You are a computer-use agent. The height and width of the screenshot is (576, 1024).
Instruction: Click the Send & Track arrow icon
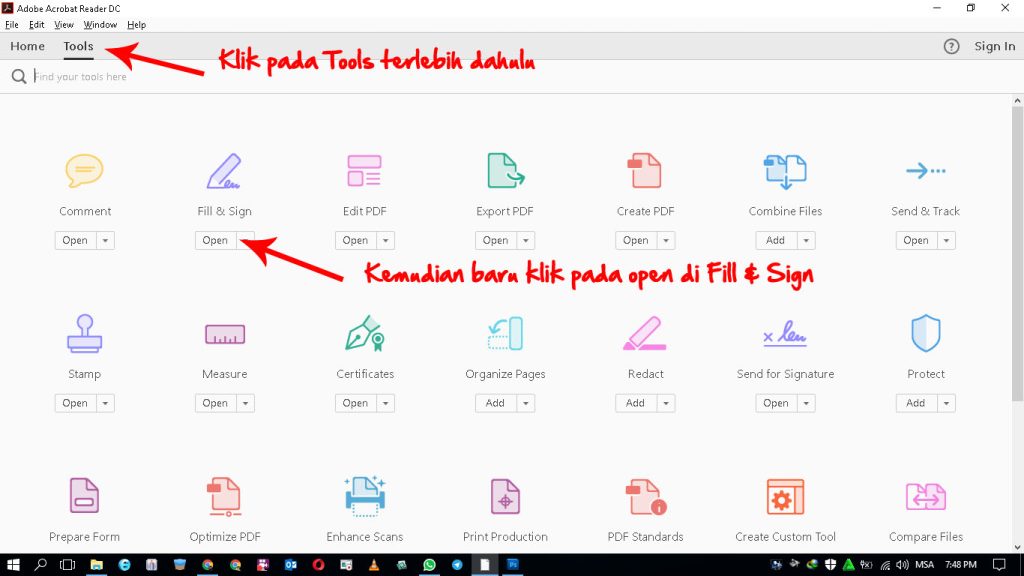(926, 170)
